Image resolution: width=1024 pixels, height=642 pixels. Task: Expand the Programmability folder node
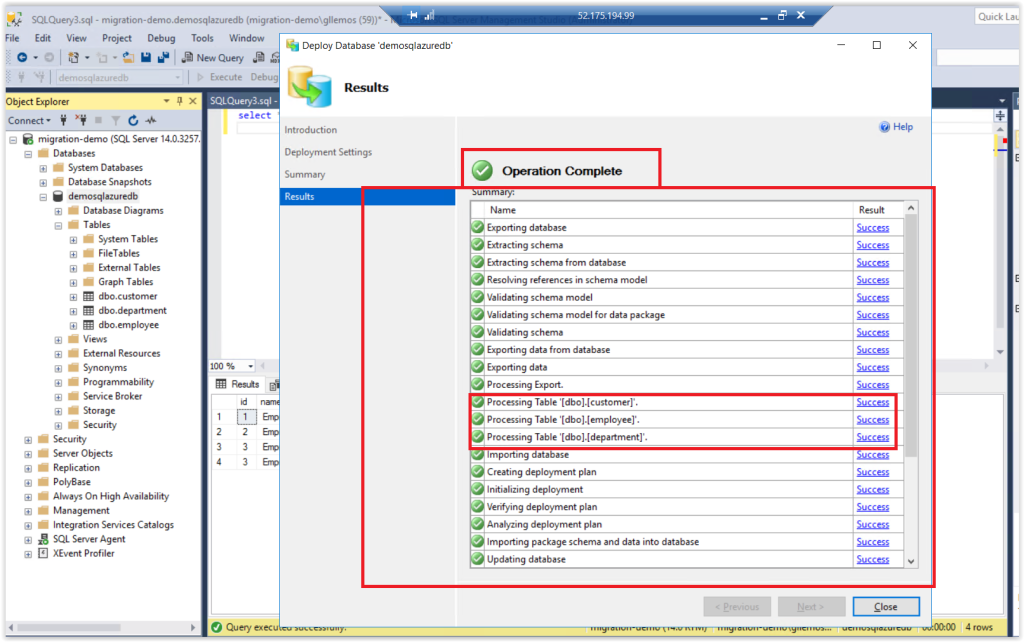[x=58, y=383]
